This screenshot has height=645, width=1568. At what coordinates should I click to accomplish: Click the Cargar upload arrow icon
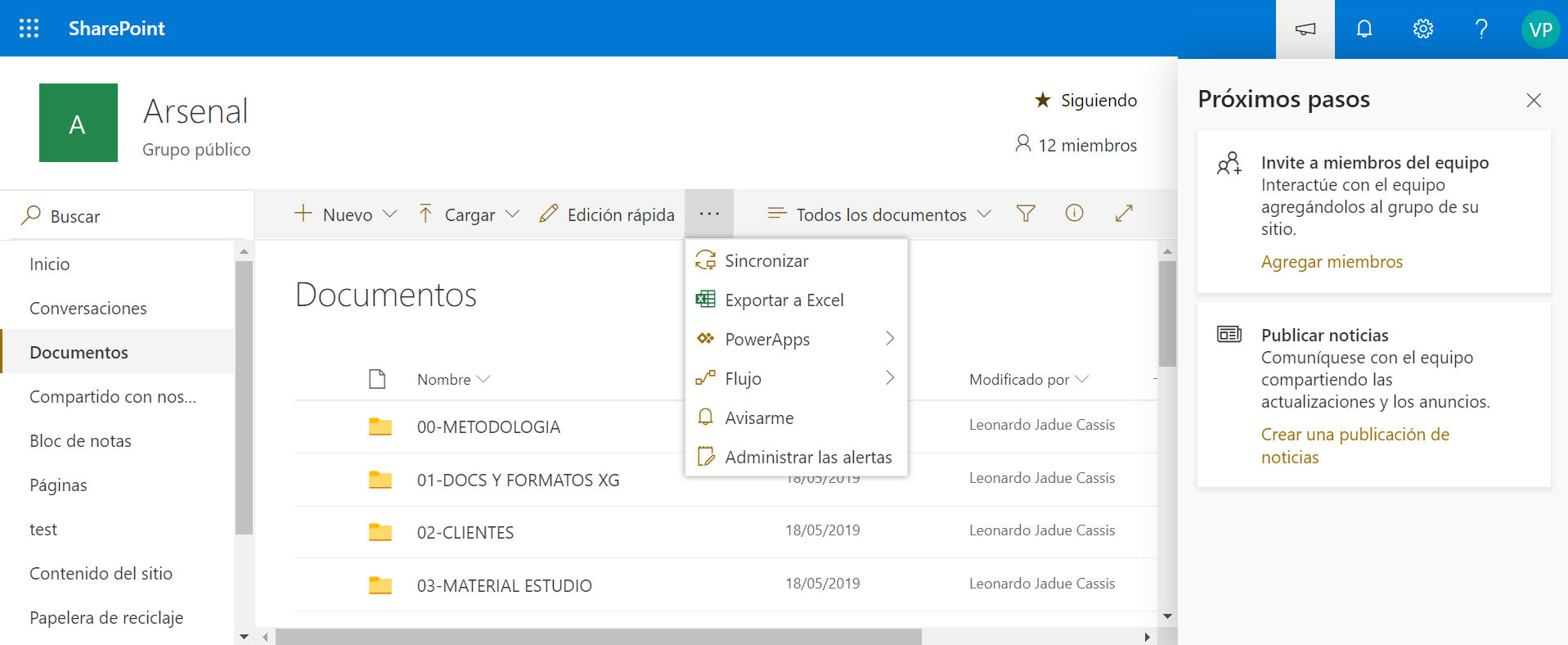(x=425, y=214)
